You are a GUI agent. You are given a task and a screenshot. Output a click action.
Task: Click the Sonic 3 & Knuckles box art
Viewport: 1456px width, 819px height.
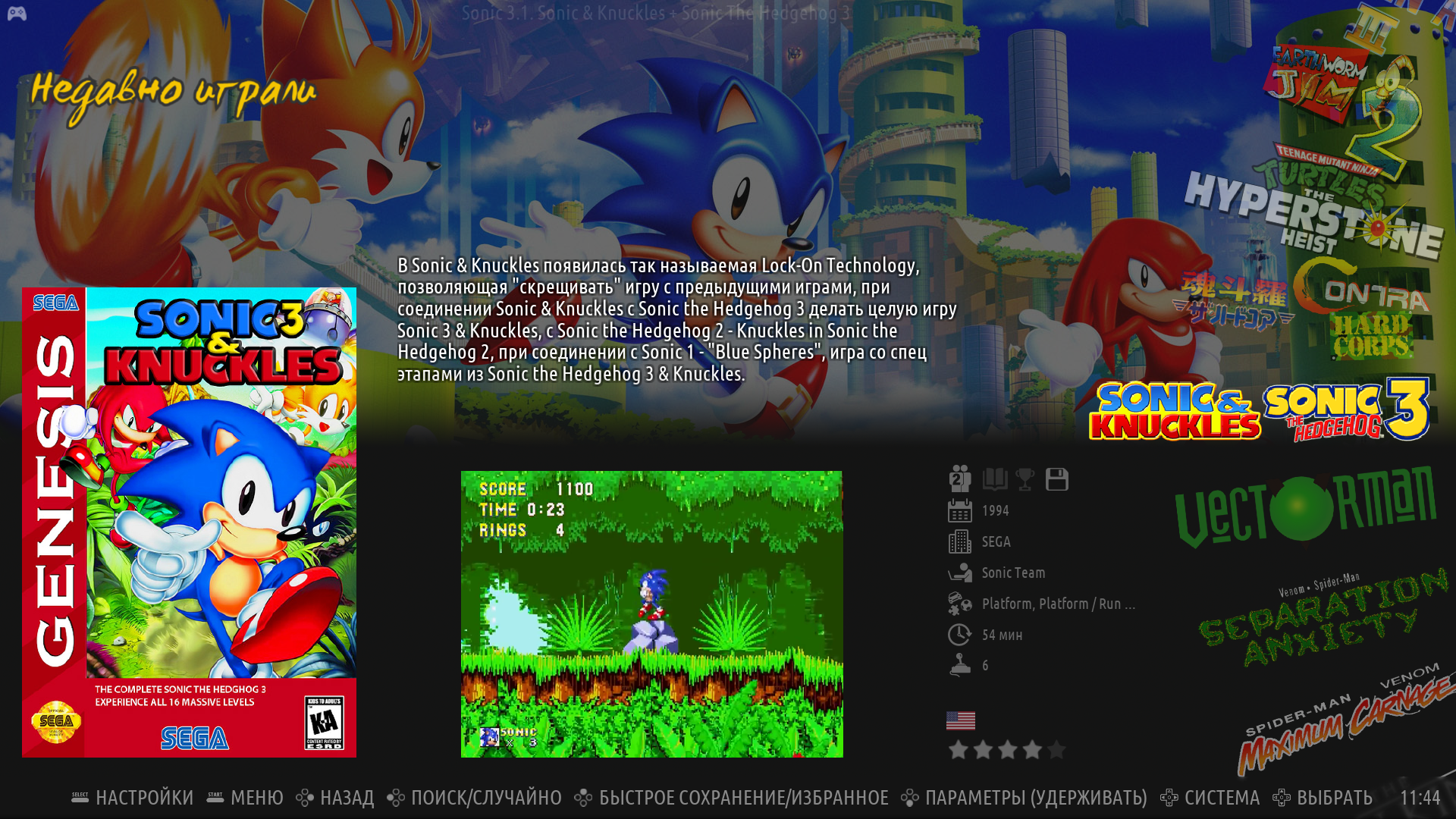tap(189, 522)
